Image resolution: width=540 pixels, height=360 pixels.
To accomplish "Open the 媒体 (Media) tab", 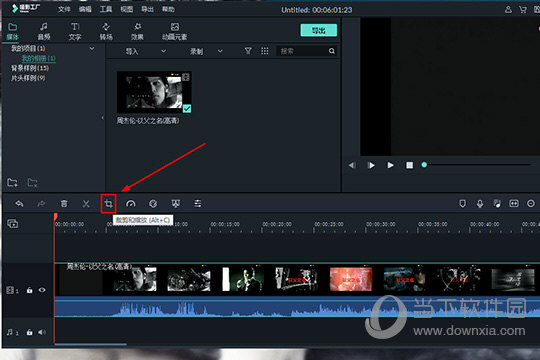I will point(12,31).
